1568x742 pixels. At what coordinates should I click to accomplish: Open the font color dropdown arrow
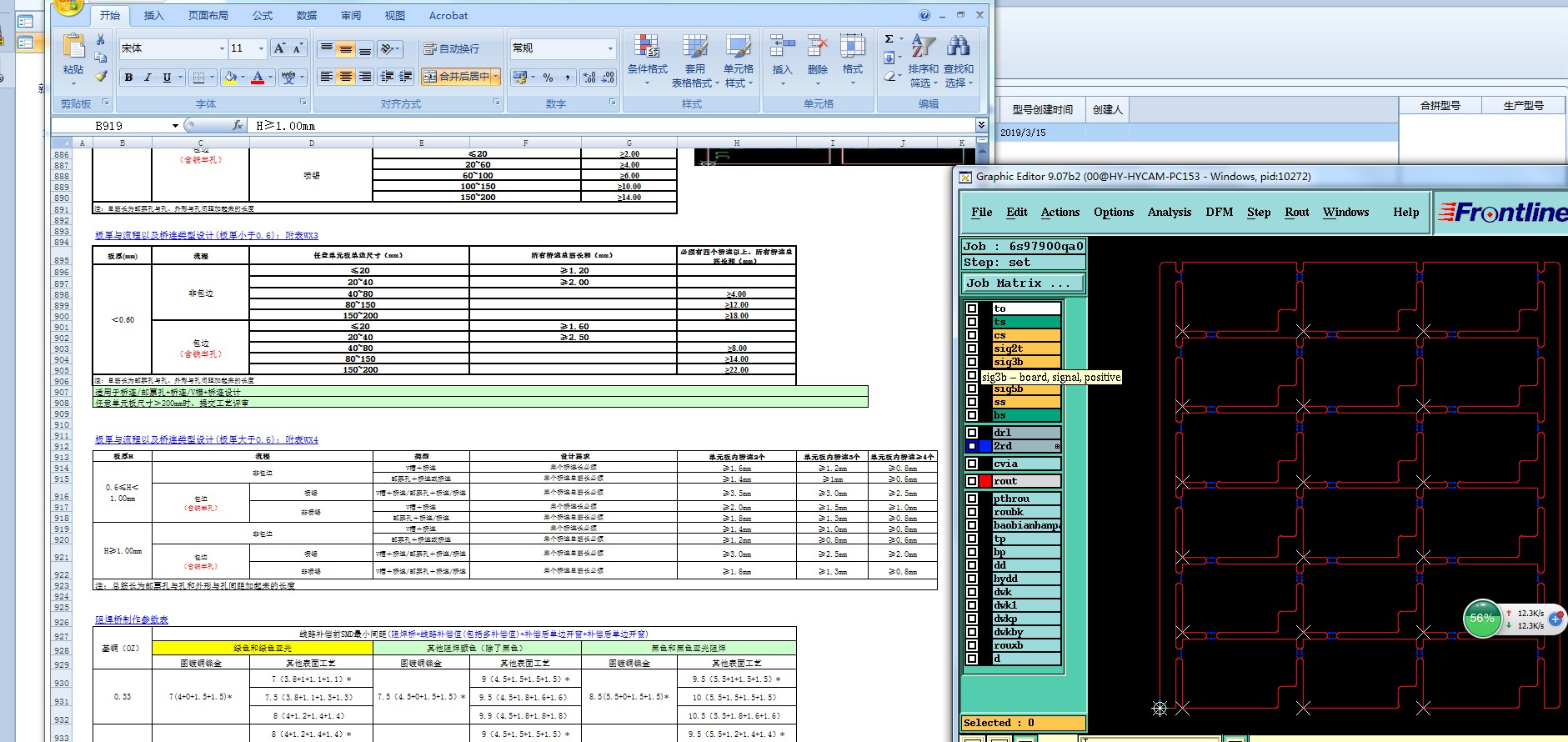271,77
